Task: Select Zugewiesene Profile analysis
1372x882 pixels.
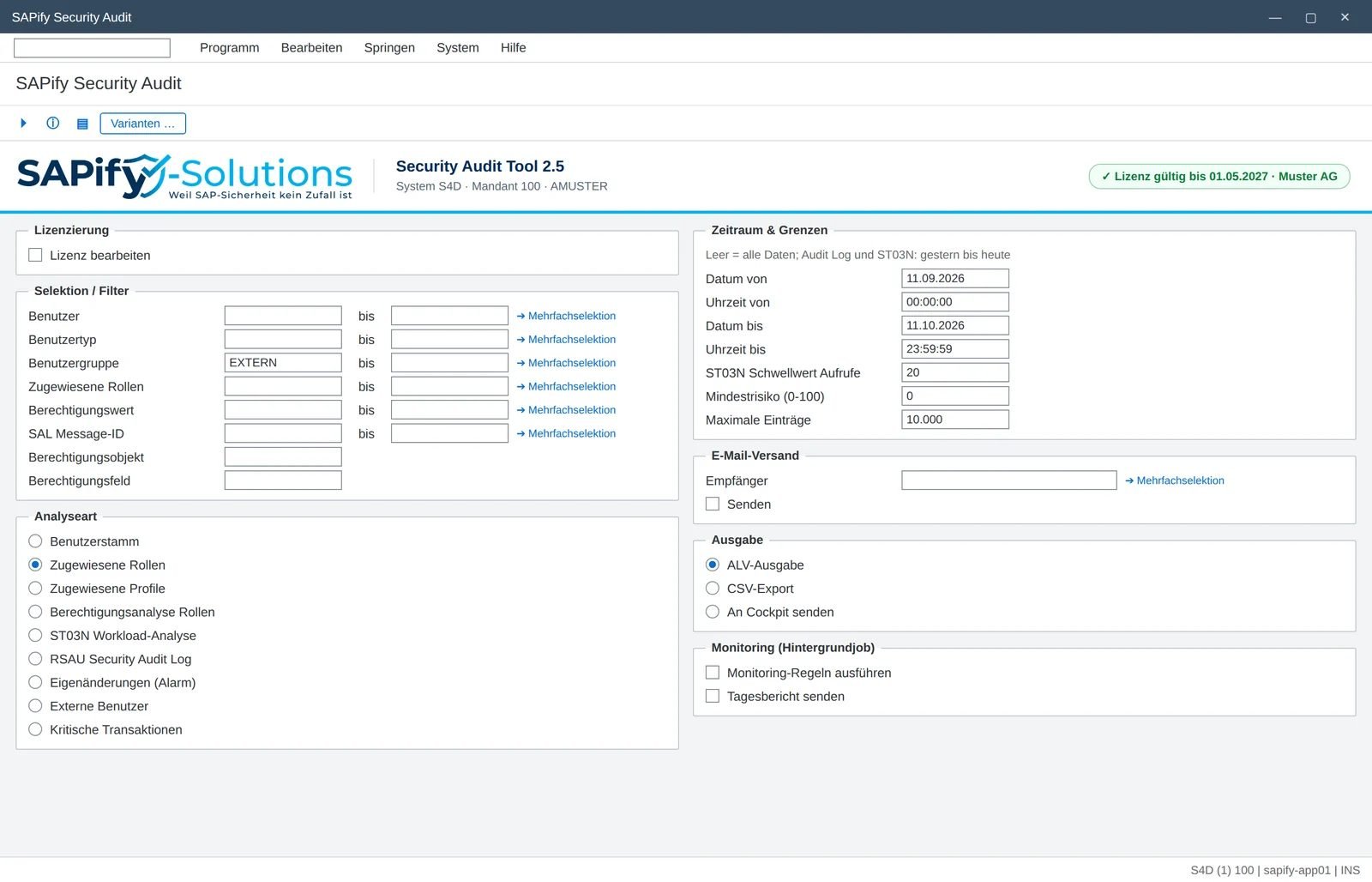Action: 35,589
